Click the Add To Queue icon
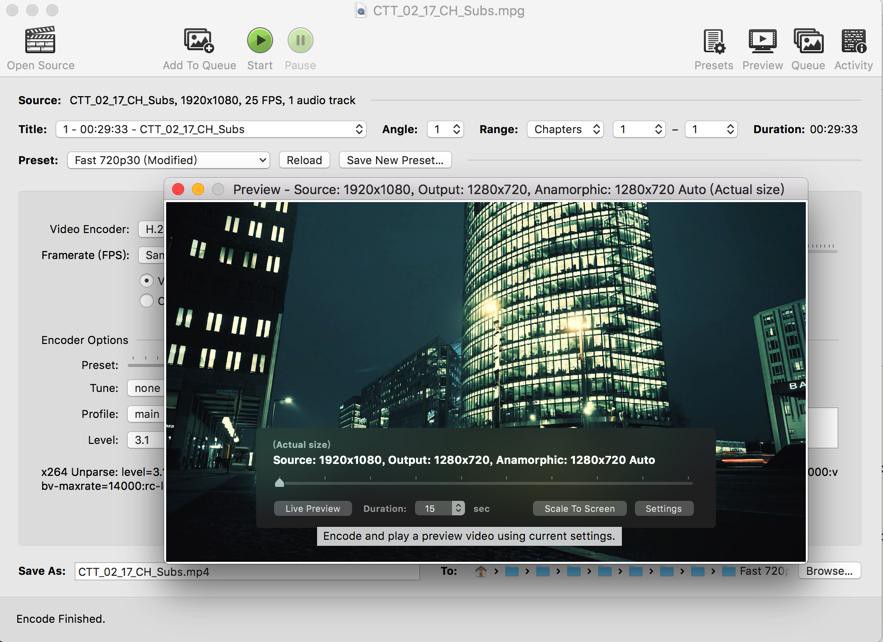The image size is (883, 642). click(x=199, y=40)
